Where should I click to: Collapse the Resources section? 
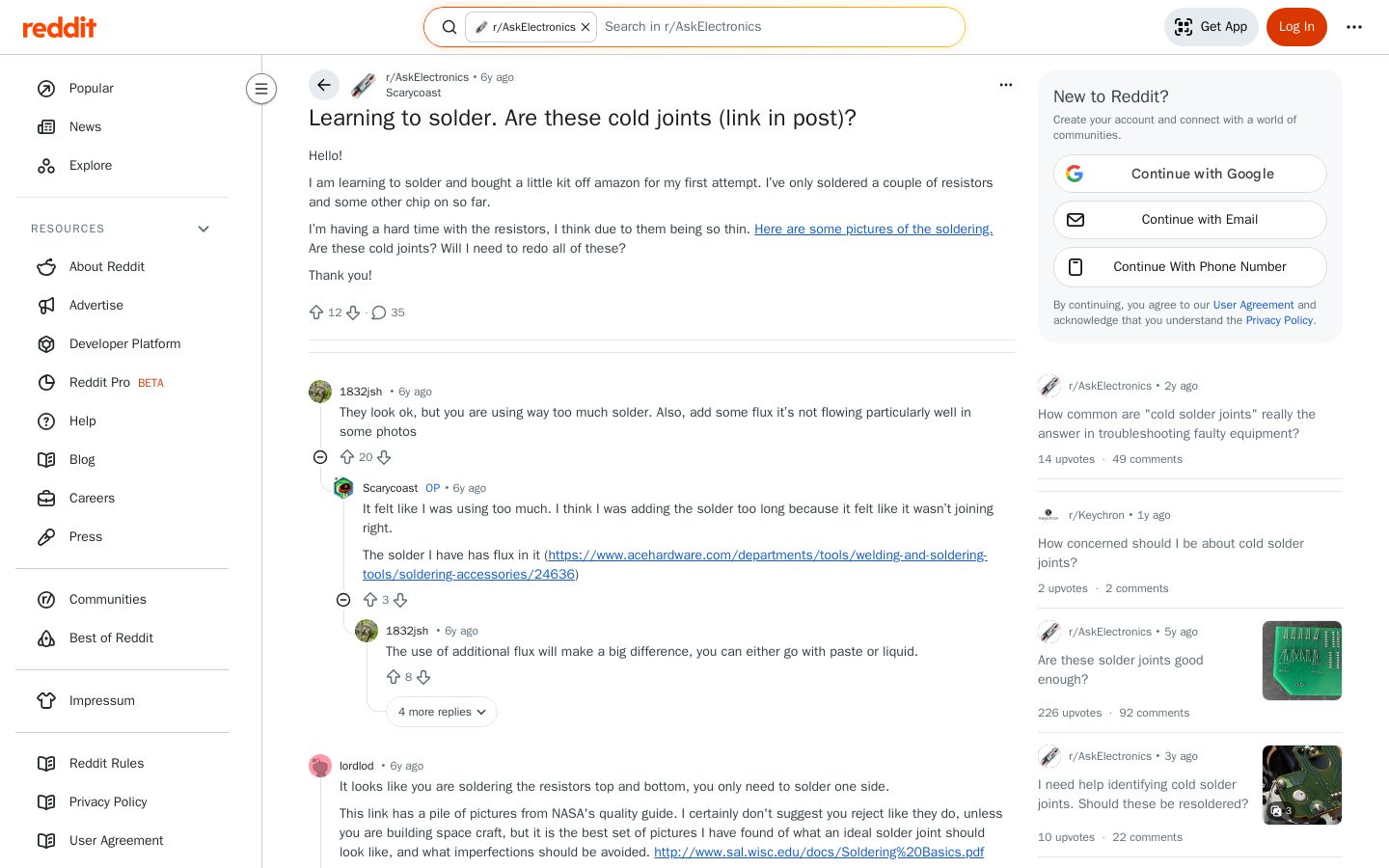tap(204, 229)
